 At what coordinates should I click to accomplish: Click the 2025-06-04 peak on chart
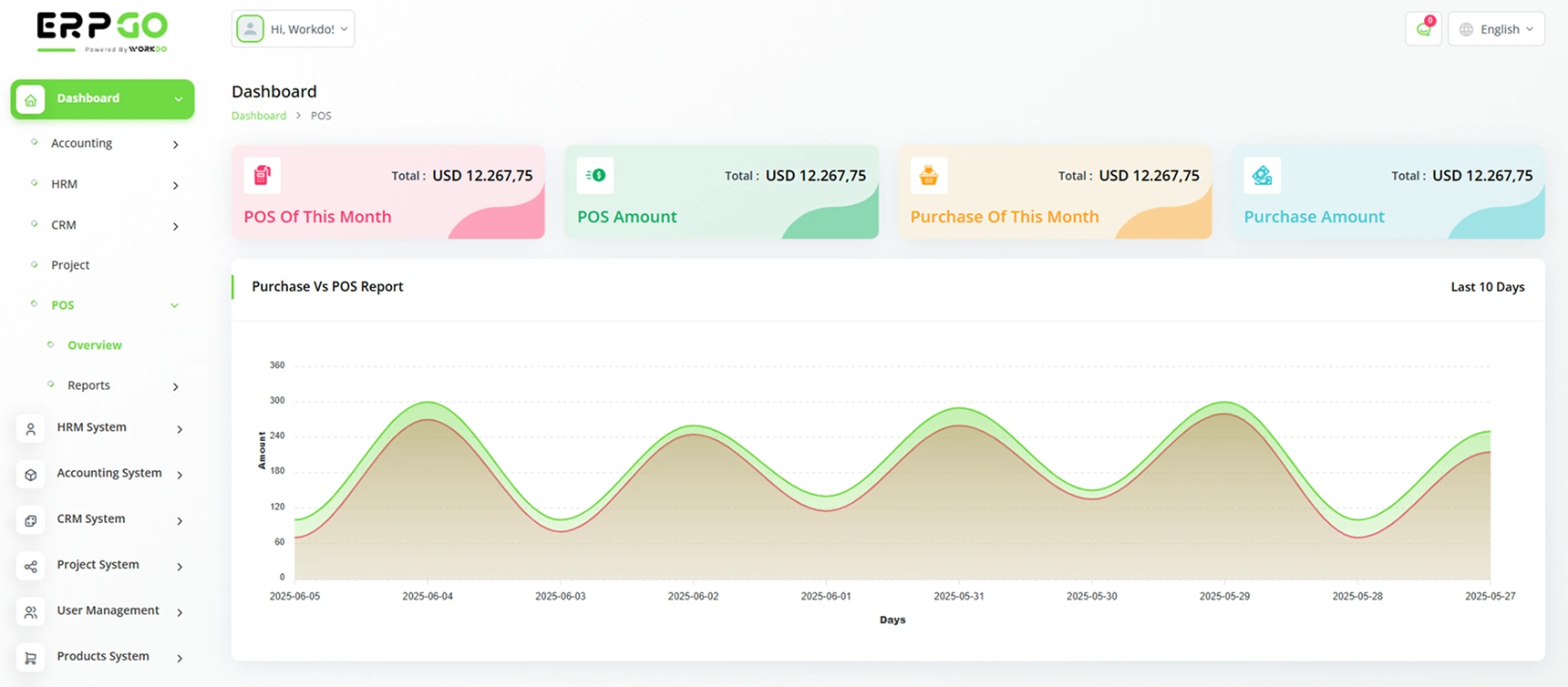tap(428, 403)
